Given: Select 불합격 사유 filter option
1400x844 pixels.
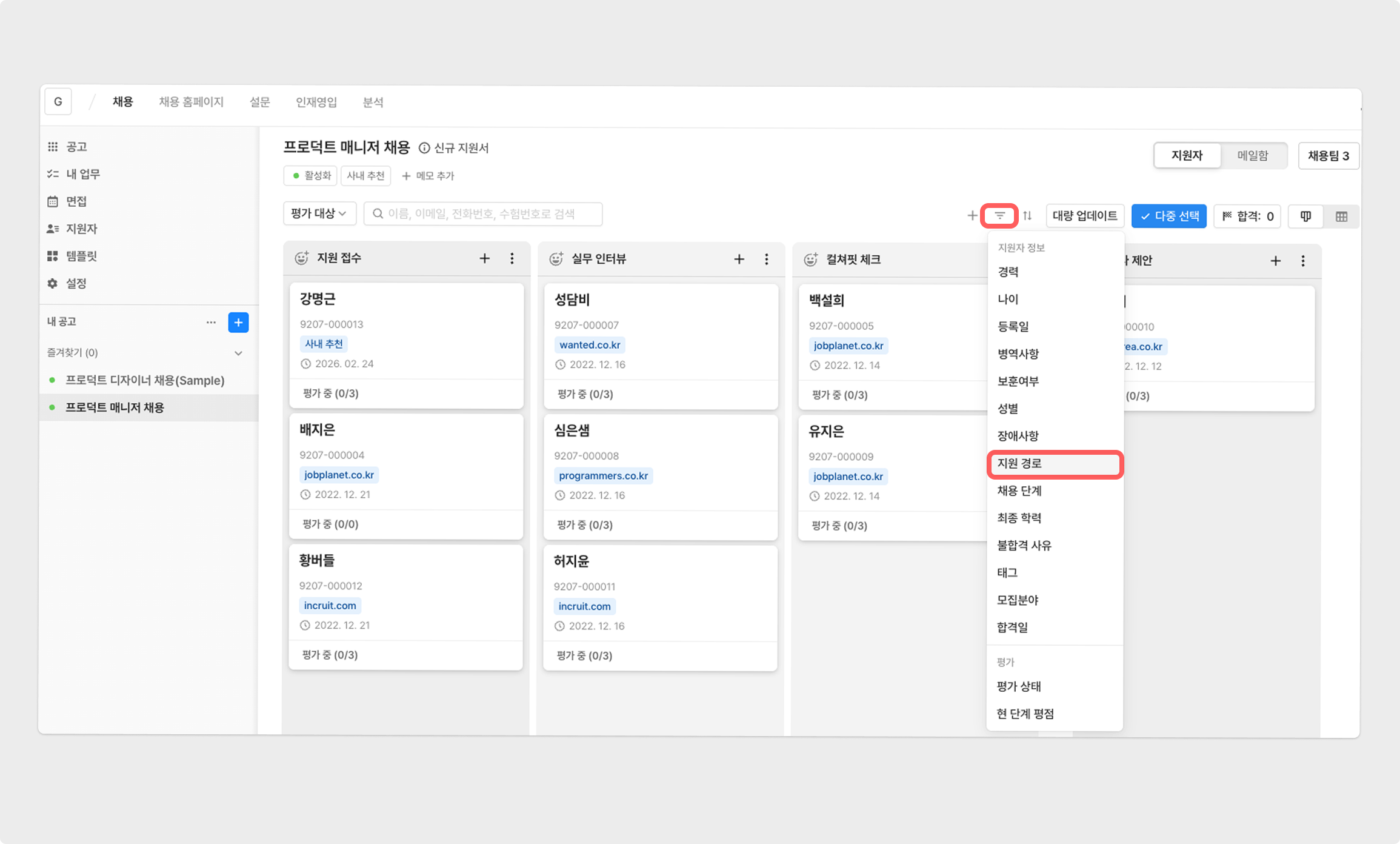Looking at the screenshot, I should click(1055, 545).
